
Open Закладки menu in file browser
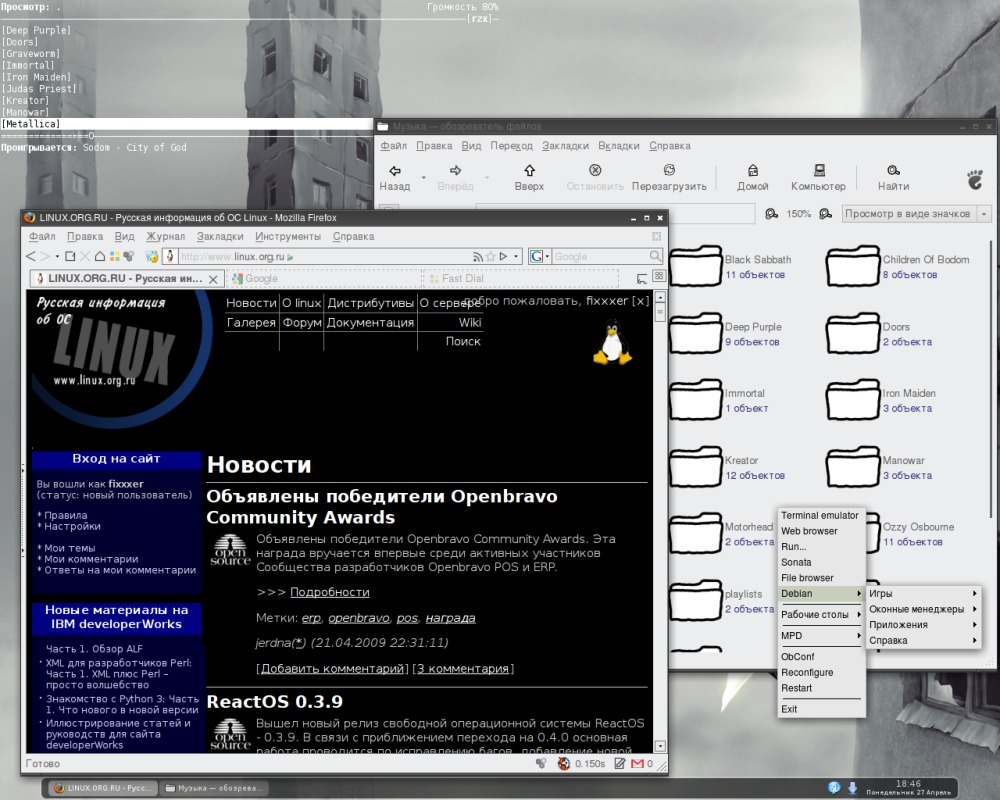coord(565,146)
